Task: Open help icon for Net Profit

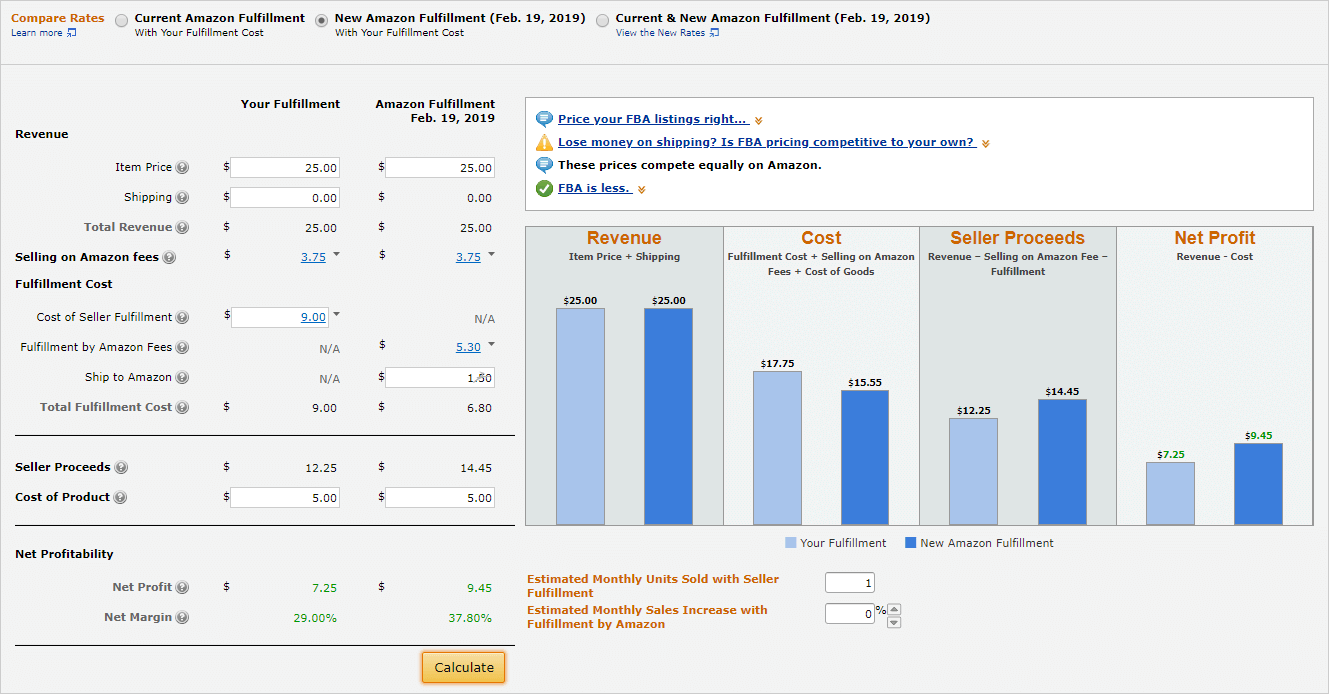Action: [x=182, y=588]
